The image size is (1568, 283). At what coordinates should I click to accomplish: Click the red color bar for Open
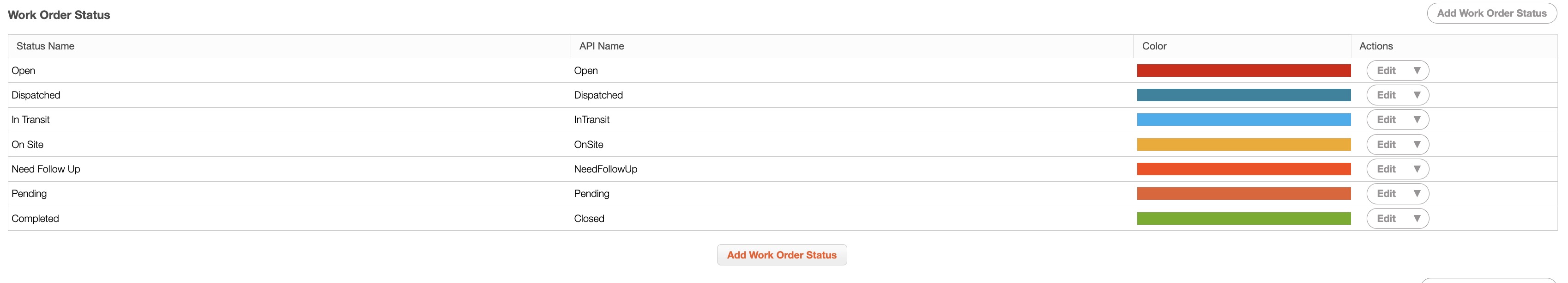point(1243,71)
